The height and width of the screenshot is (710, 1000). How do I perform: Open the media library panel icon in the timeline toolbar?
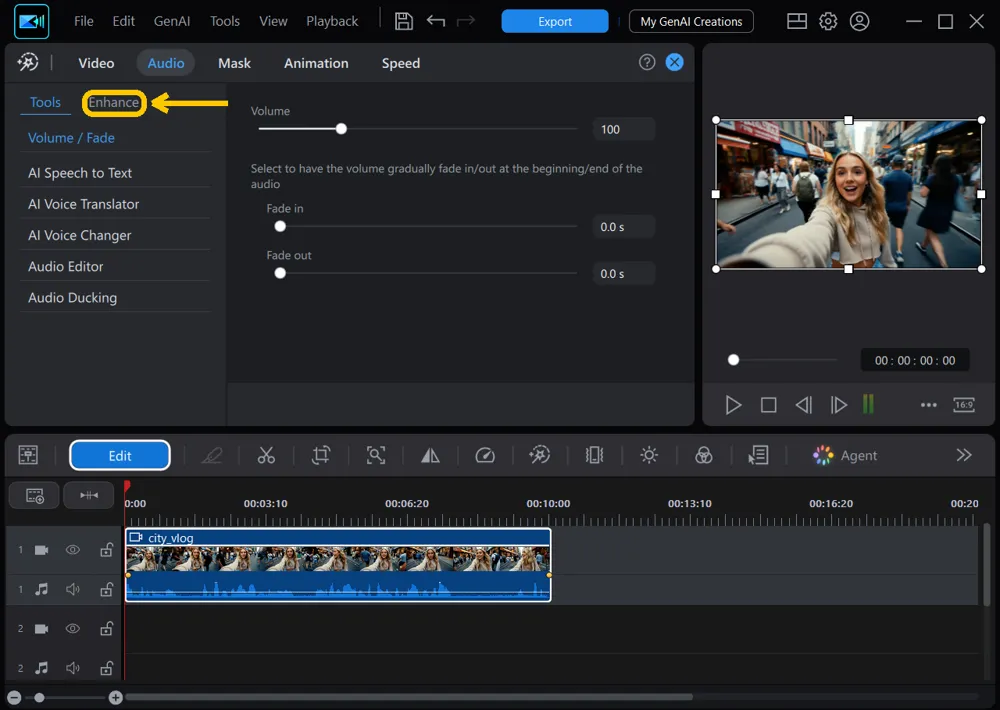click(x=28, y=455)
